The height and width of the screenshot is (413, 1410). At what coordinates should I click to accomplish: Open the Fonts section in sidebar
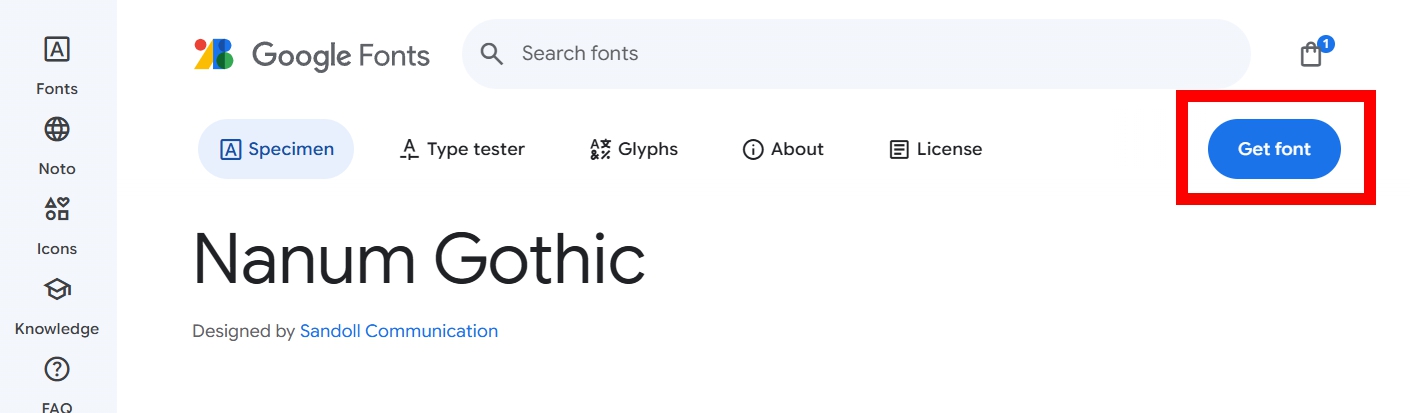(x=57, y=65)
